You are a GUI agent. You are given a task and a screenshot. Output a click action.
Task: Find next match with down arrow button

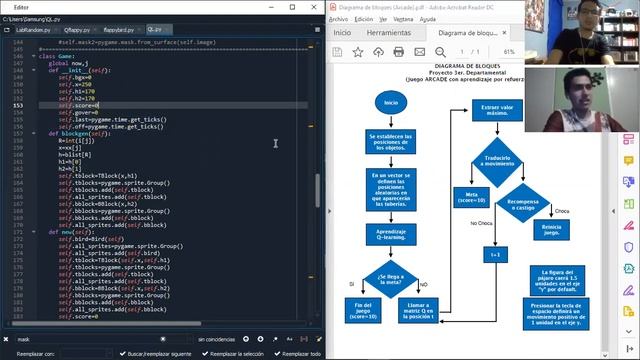tap(260, 339)
